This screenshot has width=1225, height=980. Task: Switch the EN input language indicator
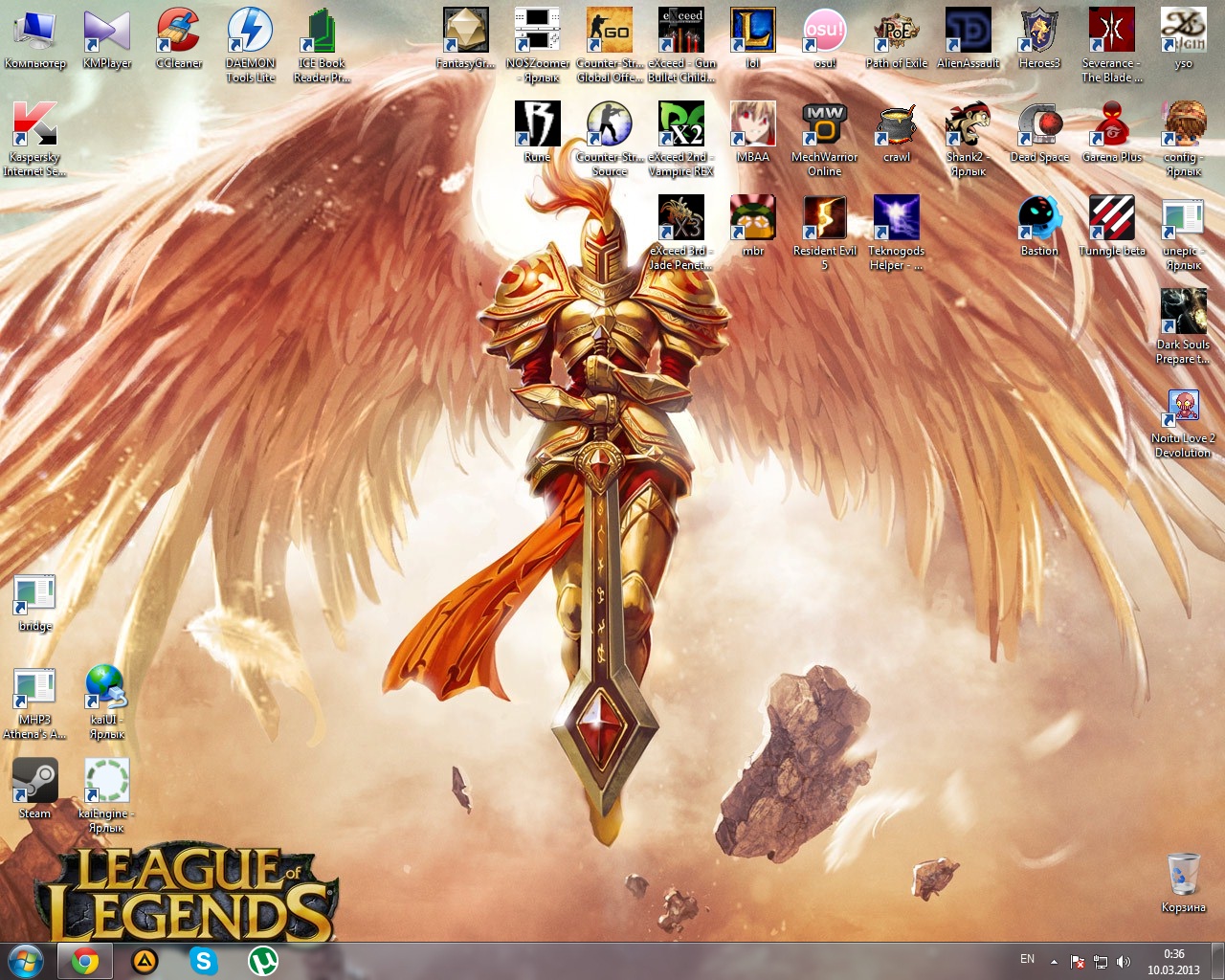pos(1027,959)
